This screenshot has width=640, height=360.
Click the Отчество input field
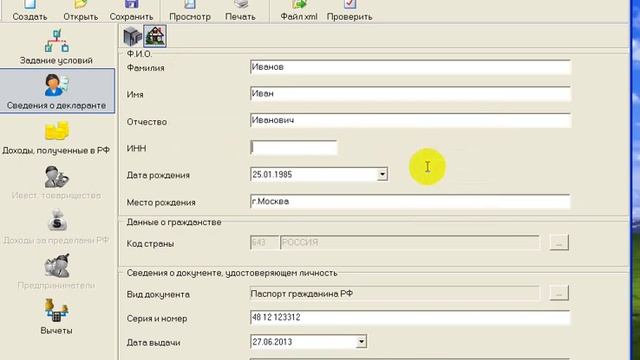[x=410, y=120]
